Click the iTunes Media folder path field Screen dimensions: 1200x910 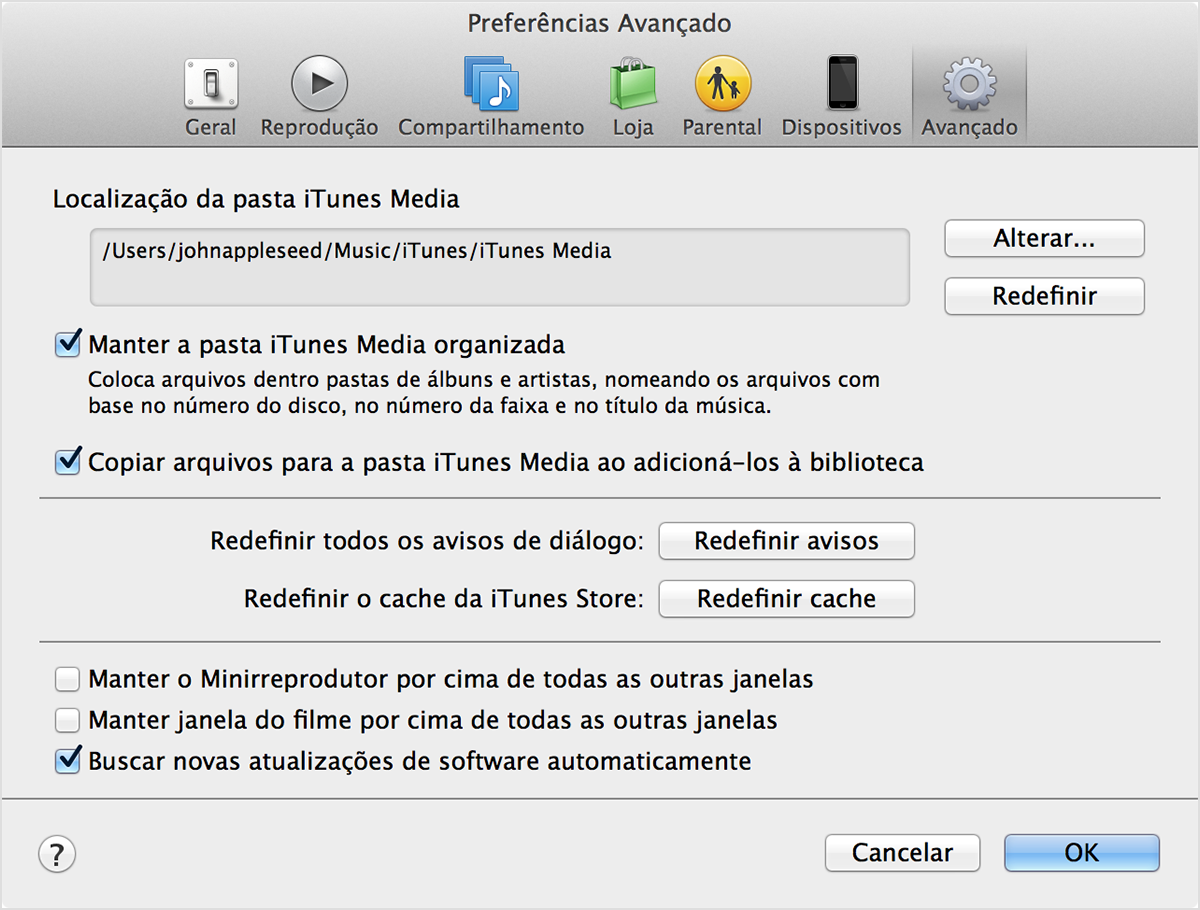[499, 267]
